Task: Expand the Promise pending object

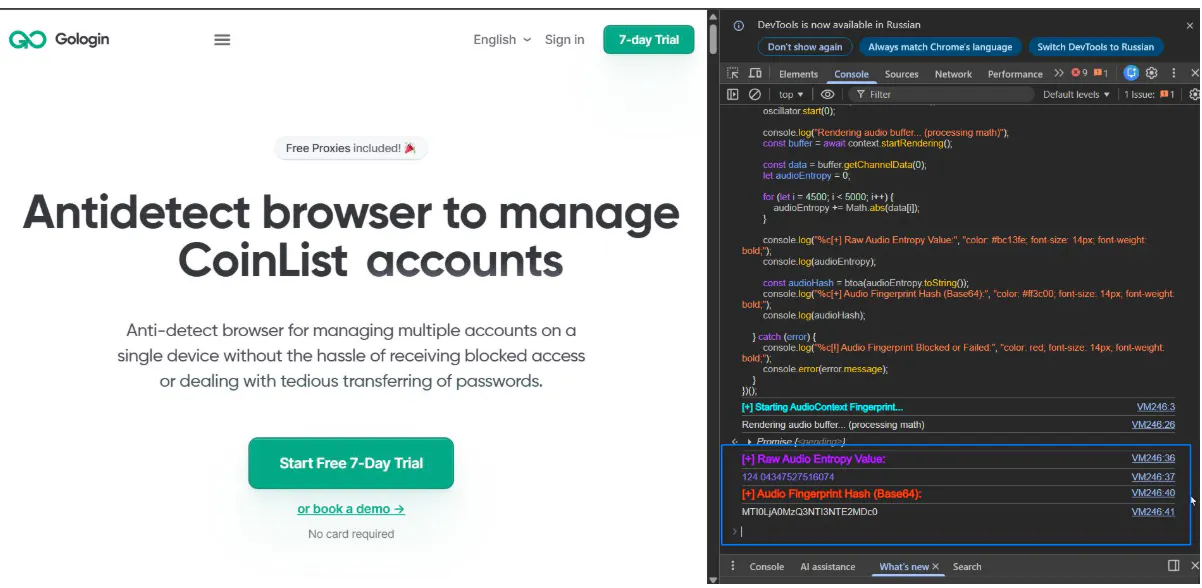Action: pos(749,442)
